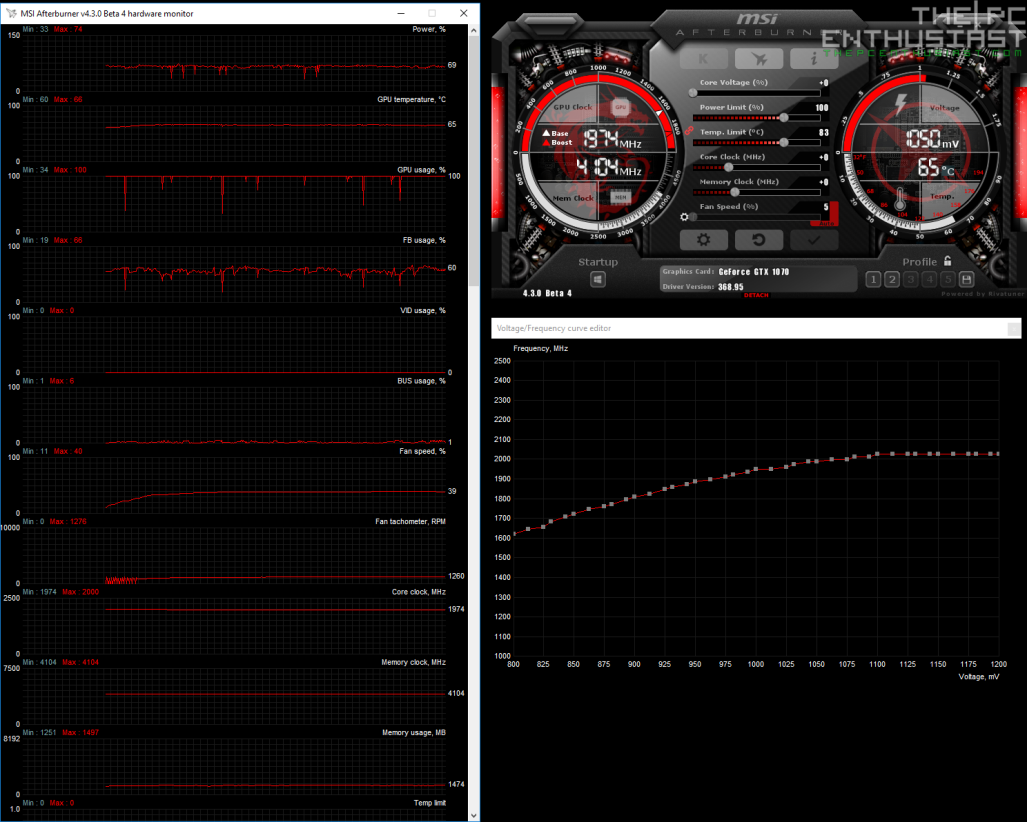
Task: Reset settings with the circular arrow button
Action: click(758, 240)
